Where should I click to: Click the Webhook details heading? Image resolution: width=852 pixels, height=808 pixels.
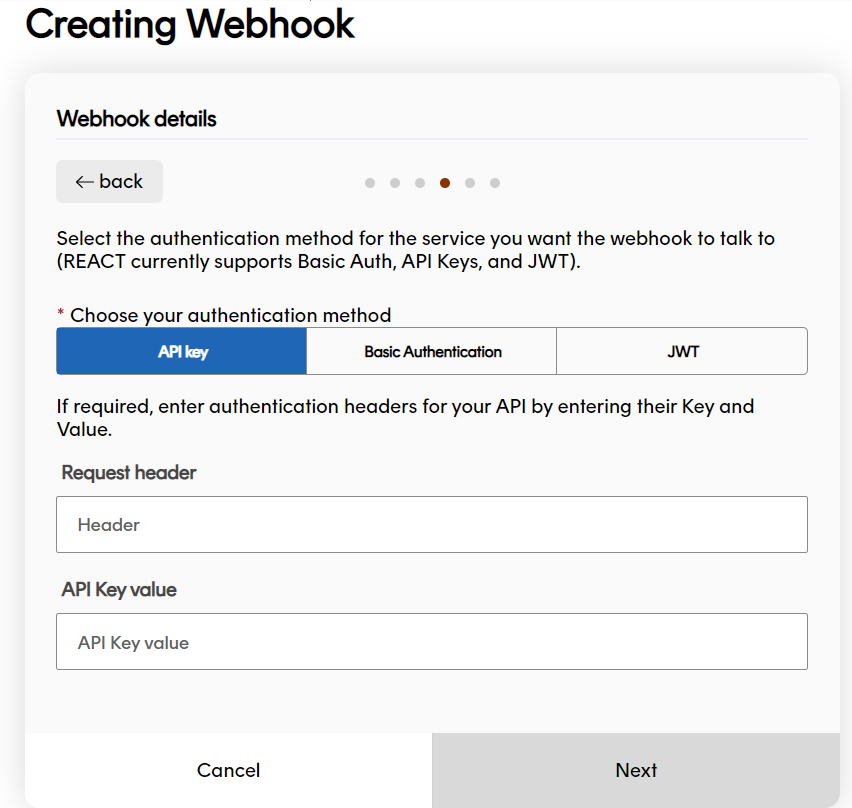point(136,118)
